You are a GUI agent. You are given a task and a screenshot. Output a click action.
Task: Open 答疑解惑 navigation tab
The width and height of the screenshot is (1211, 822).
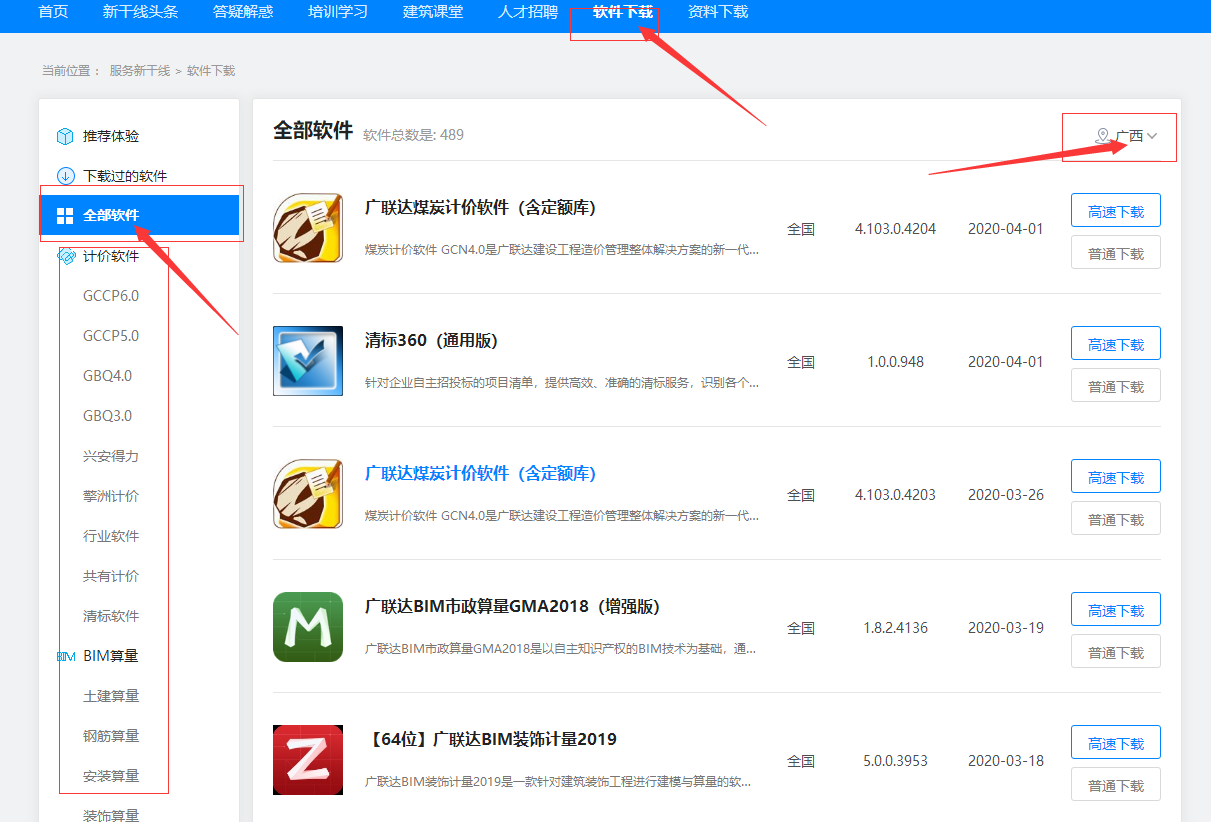243,12
